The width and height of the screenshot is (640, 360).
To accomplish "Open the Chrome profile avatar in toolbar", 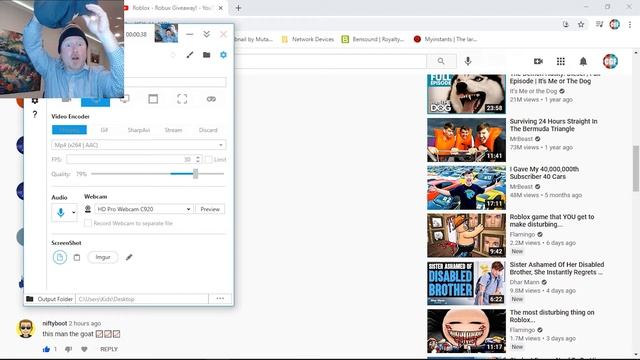I will (x=614, y=24).
